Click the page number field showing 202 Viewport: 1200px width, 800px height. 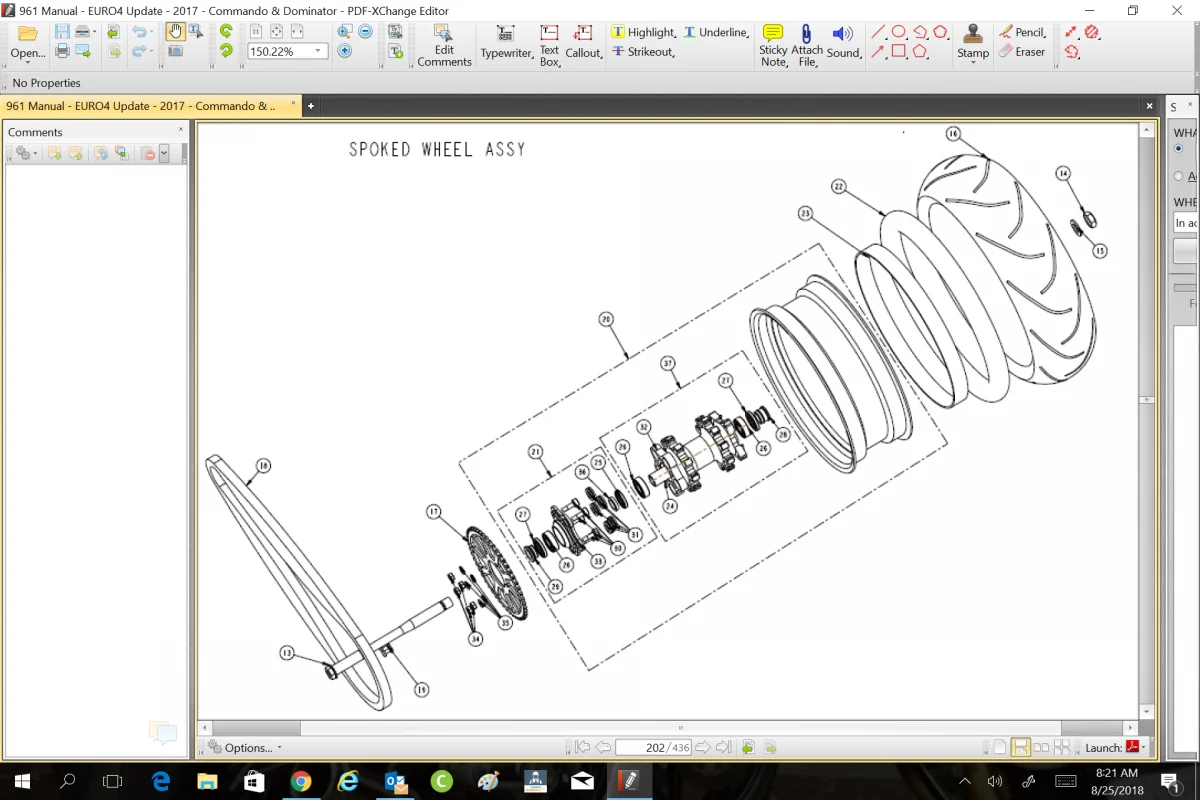pos(654,747)
